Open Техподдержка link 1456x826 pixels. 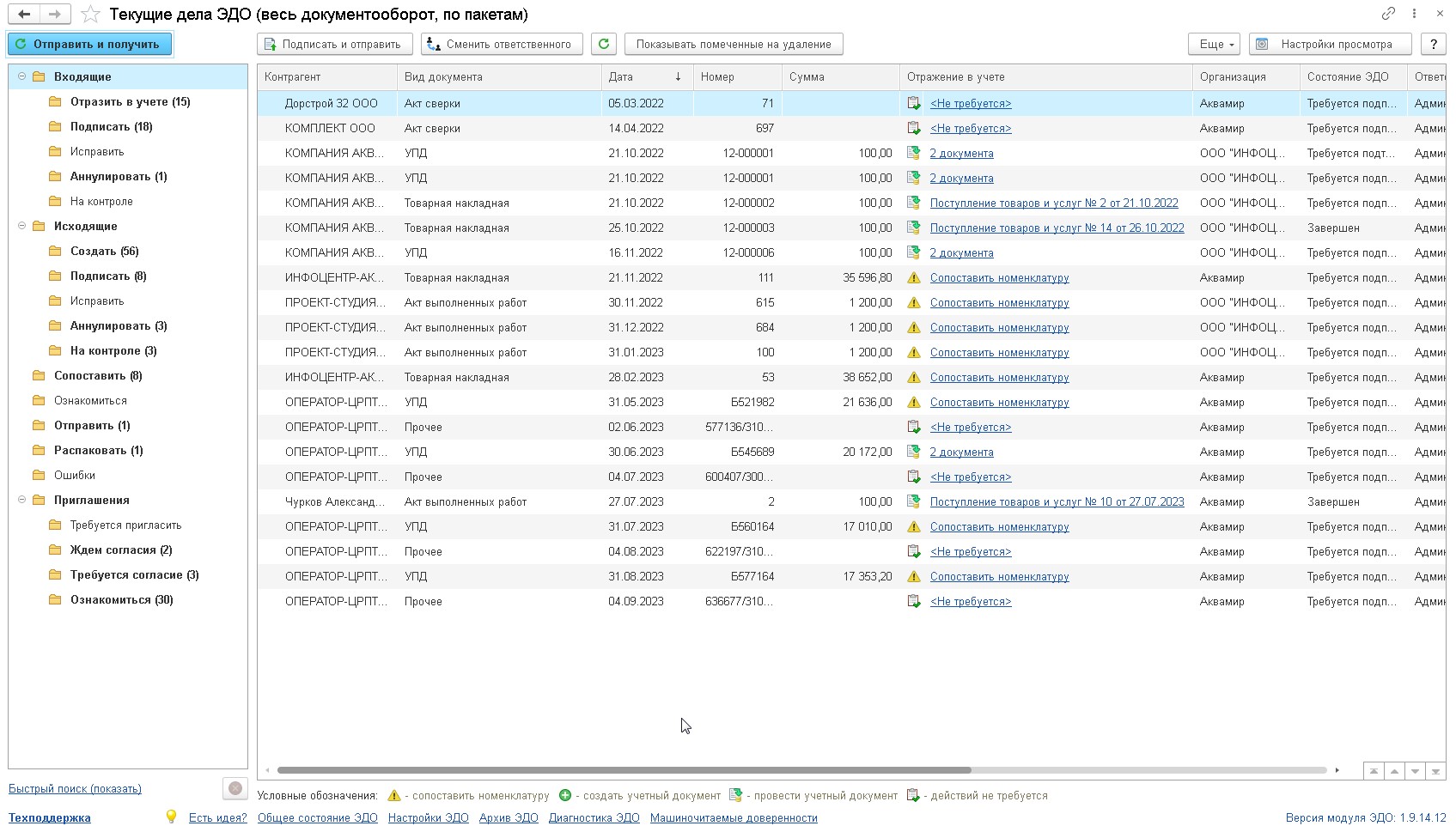(50, 817)
